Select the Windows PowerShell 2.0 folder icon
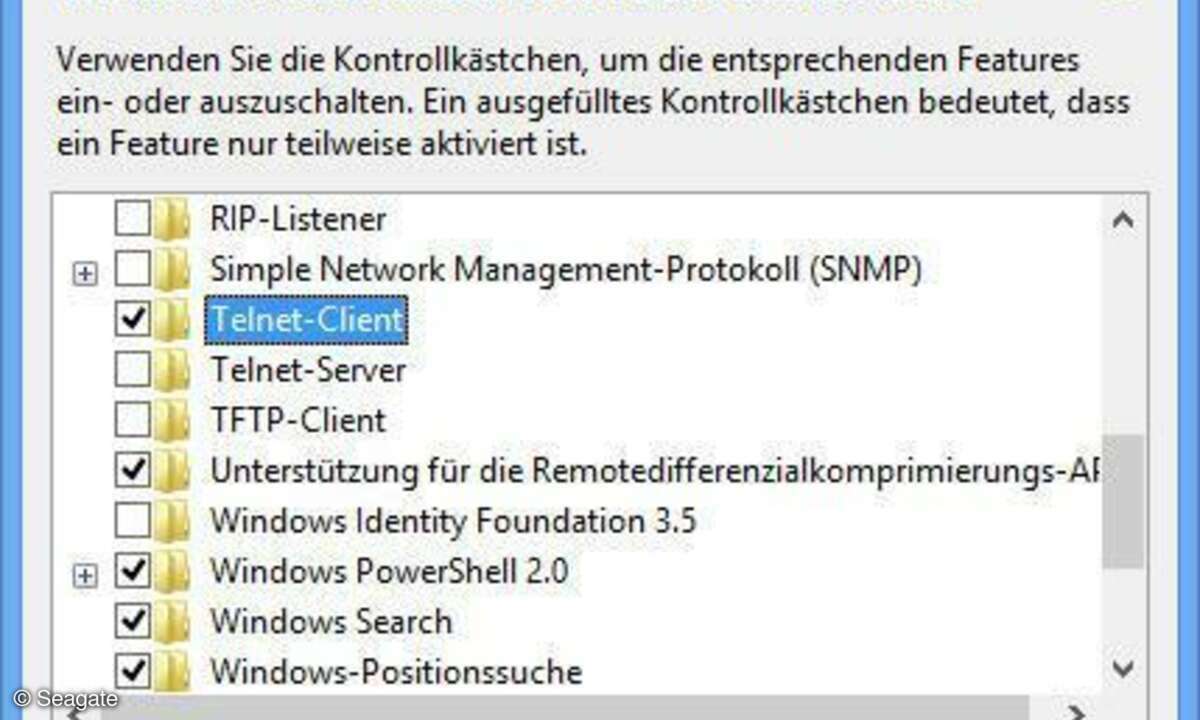The image size is (1200, 720). click(x=172, y=571)
